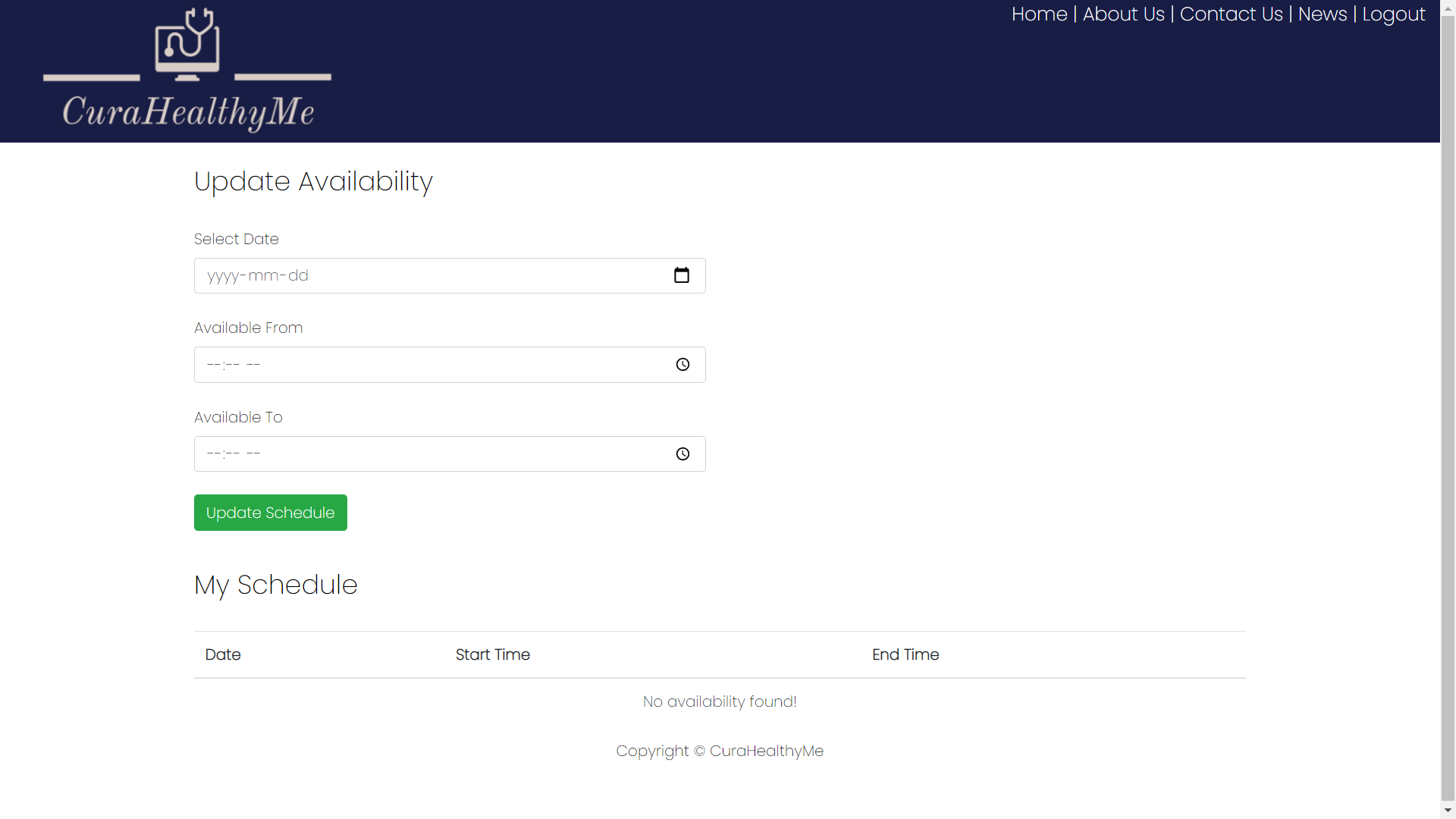The image size is (1456, 819).
Task: Click the Contact Us navigation link
Action: [x=1230, y=14]
